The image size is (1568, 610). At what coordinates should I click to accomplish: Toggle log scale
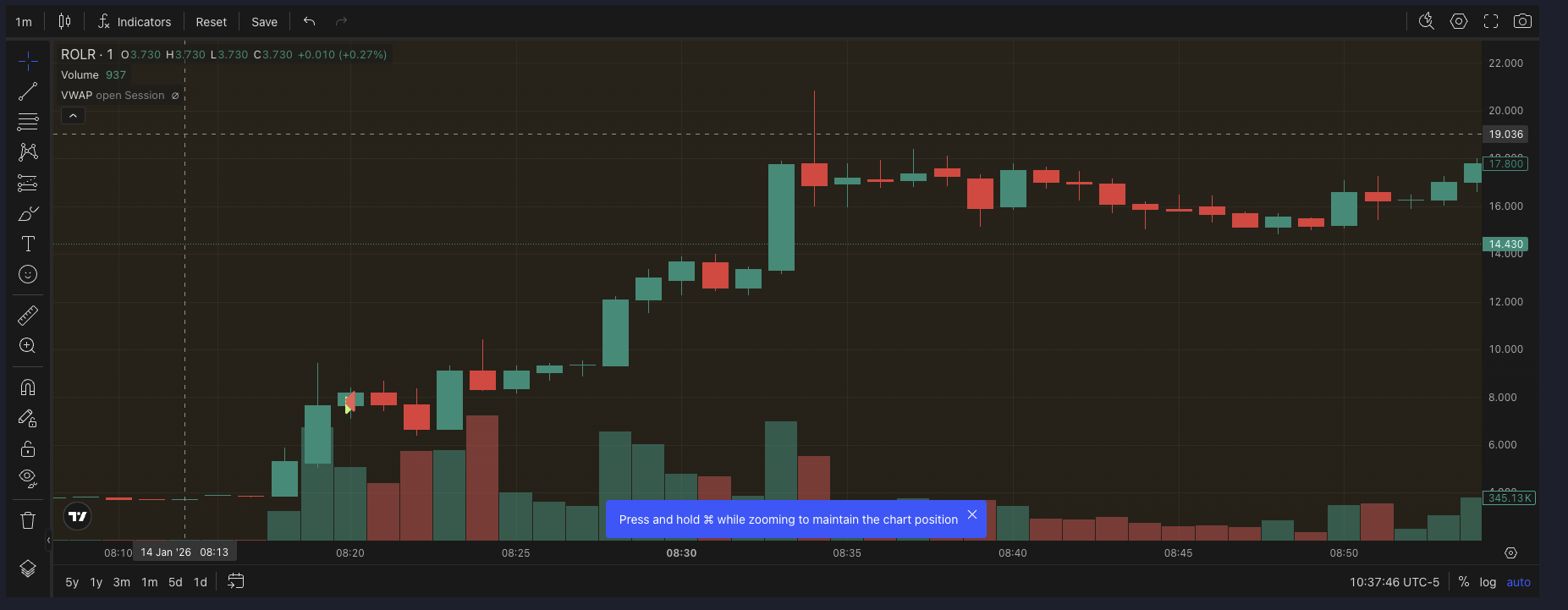click(x=1488, y=582)
